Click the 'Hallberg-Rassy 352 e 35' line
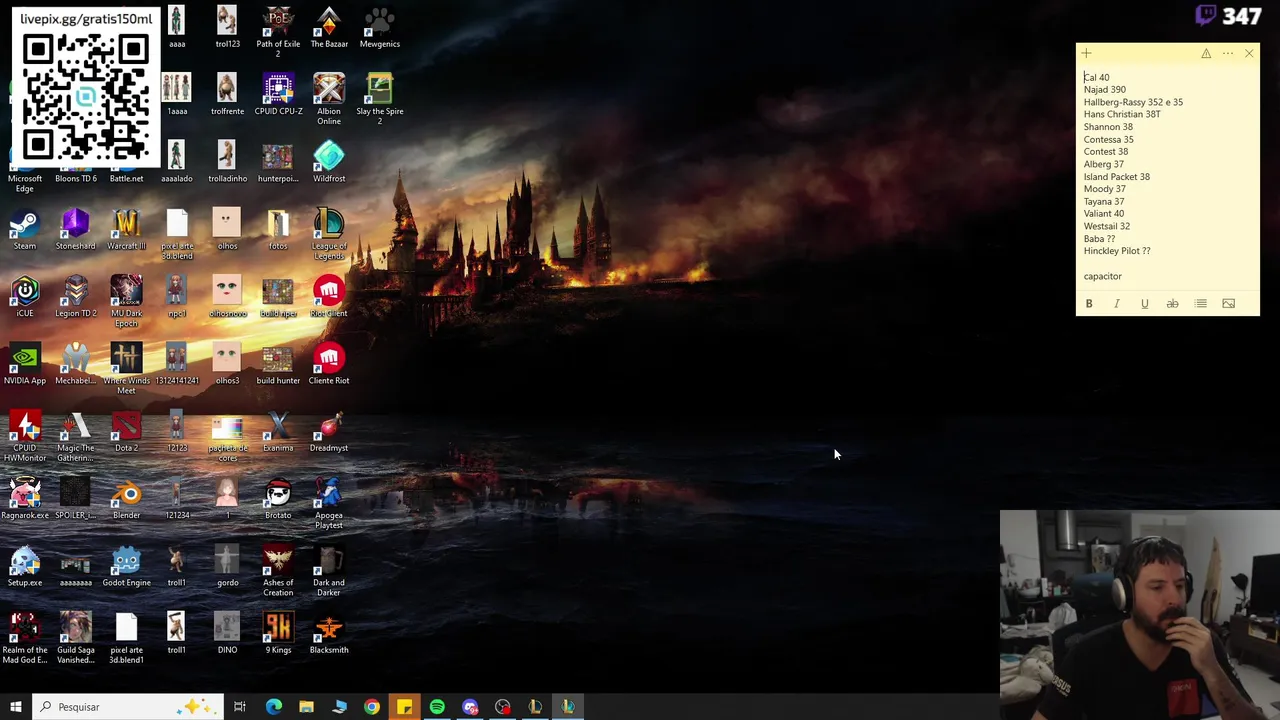 click(1133, 102)
